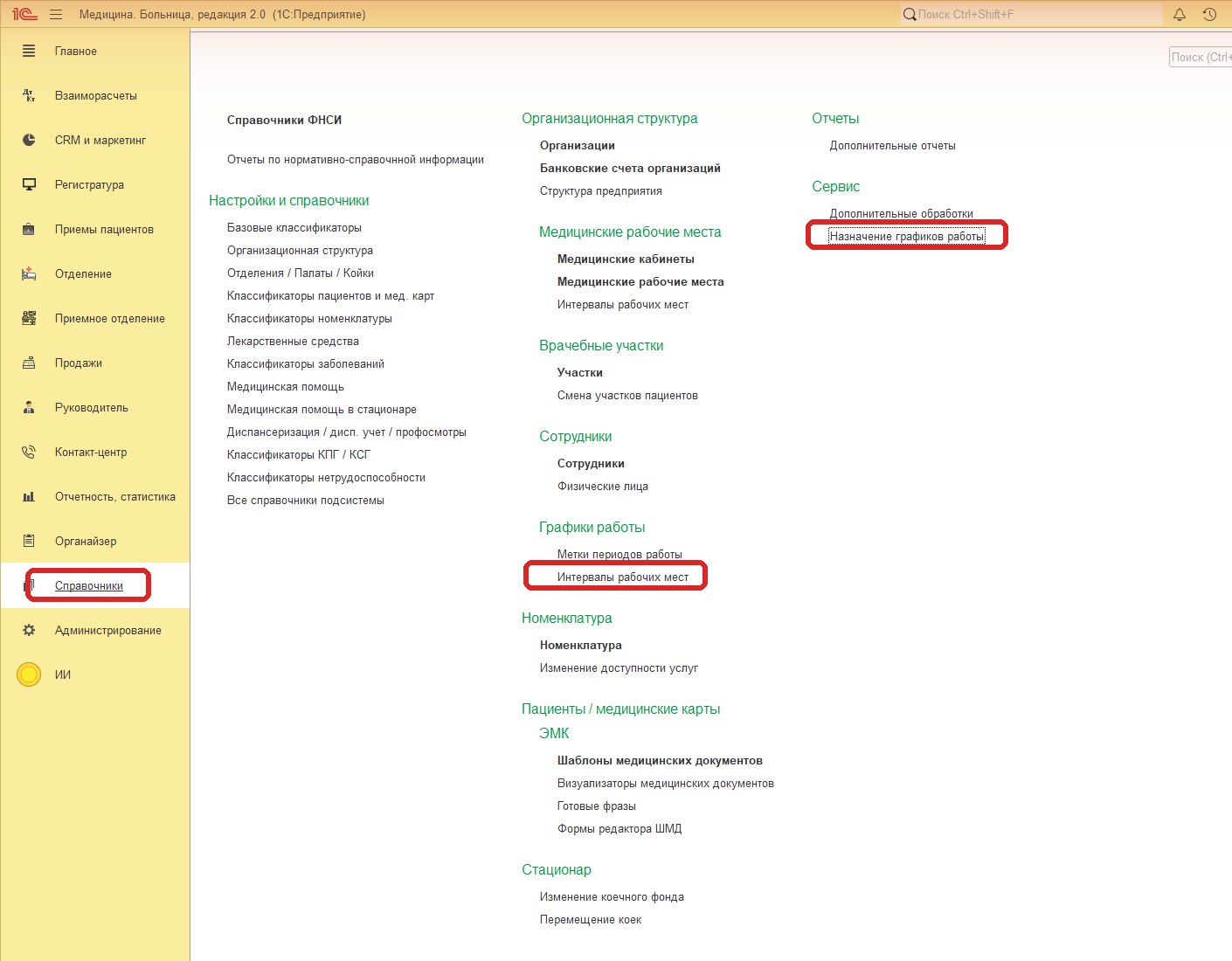Click the ИИ yellow circle icon
The image size is (1232, 961).
(x=29, y=674)
